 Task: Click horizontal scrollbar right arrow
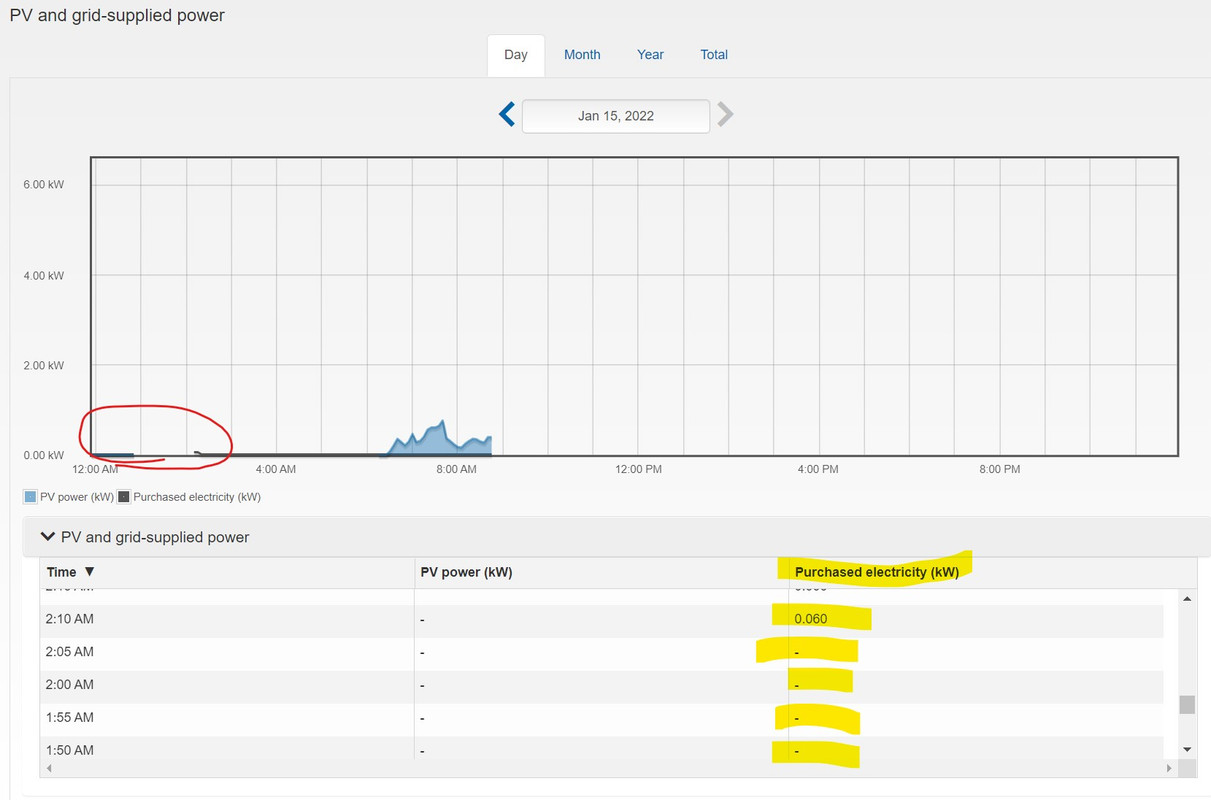(1170, 768)
